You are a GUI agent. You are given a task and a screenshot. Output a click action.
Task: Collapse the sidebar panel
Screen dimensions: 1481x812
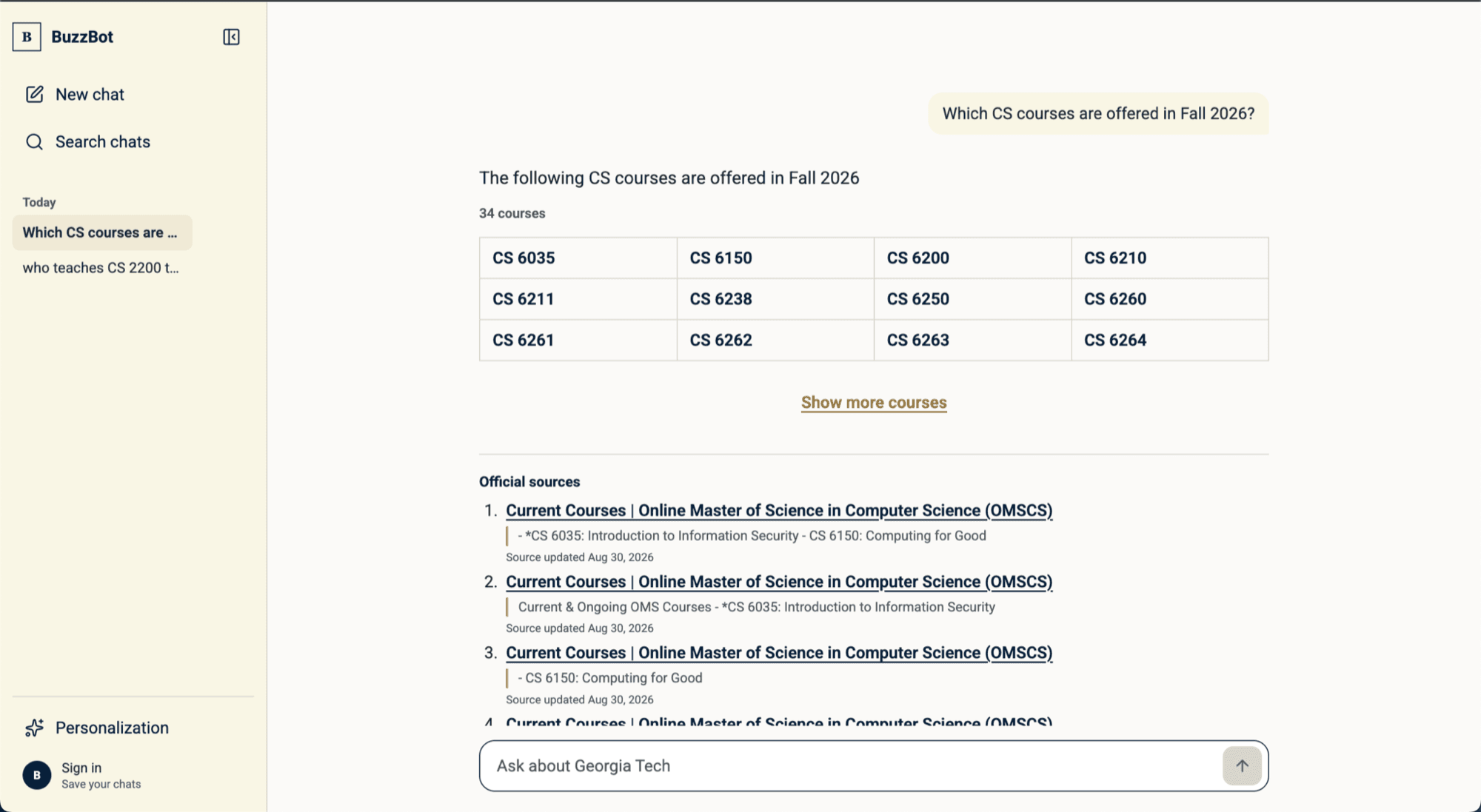(x=231, y=37)
